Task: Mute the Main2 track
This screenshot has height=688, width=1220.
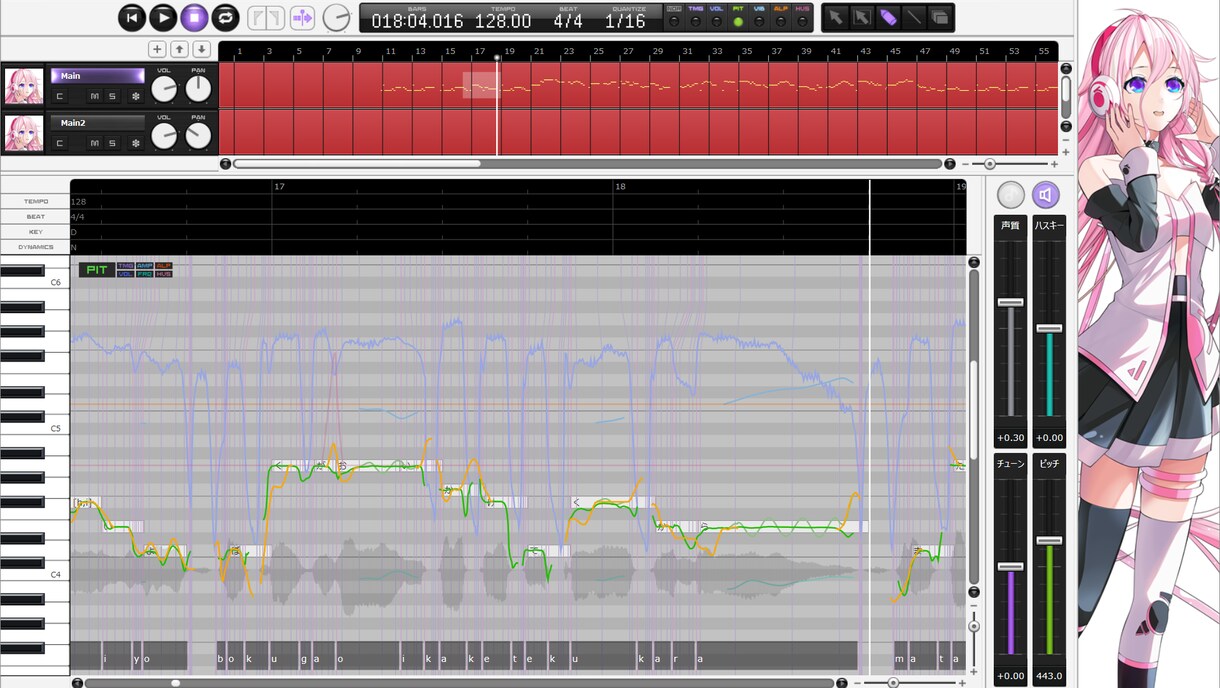Action: (x=95, y=143)
